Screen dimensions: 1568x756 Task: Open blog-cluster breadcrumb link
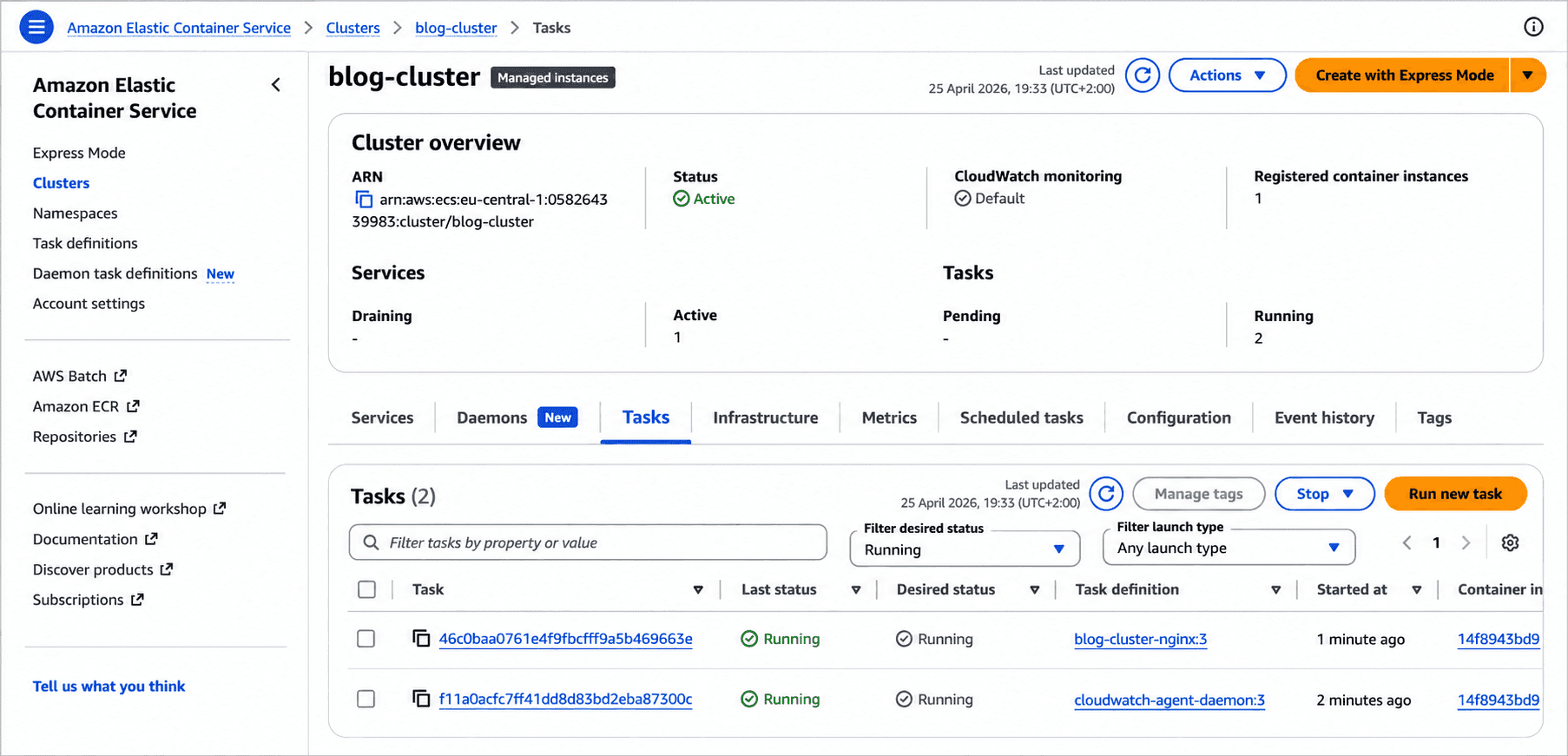pyautogui.click(x=456, y=28)
